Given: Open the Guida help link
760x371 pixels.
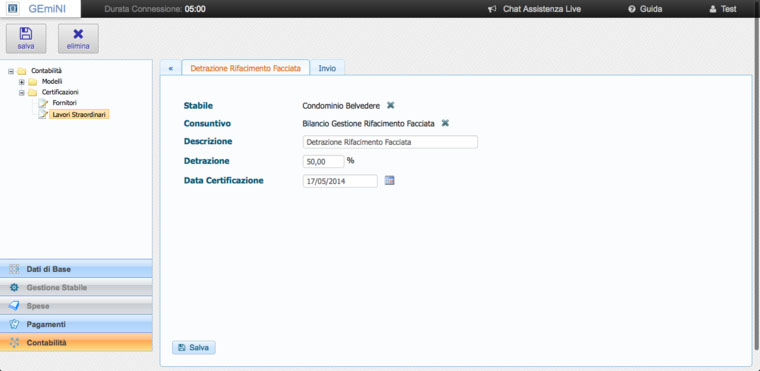Looking at the screenshot, I should [645, 9].
